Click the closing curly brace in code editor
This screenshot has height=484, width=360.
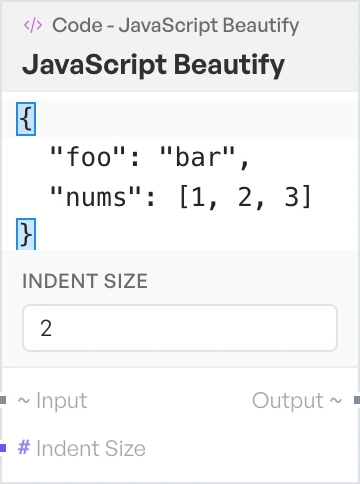(x=26, y=234)
